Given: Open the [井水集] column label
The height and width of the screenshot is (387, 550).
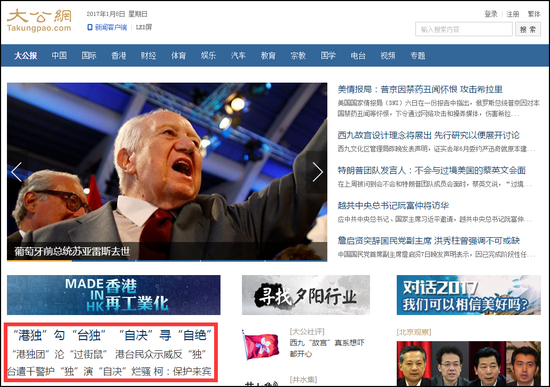Looking at the screenshot, I should point(303,380).
